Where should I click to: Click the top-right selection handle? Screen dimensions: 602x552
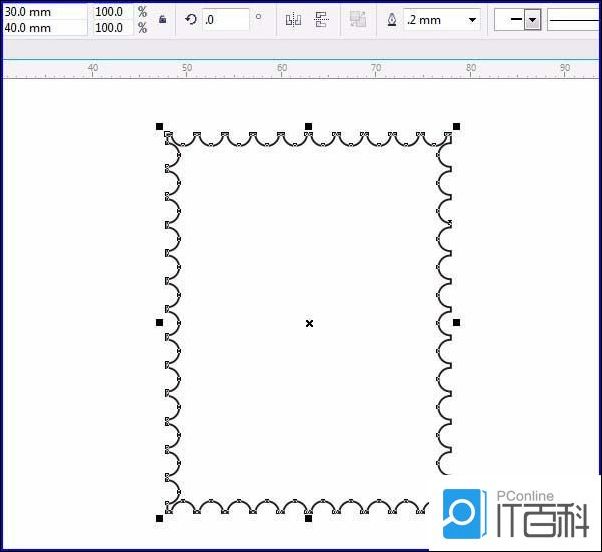[456, 126]
